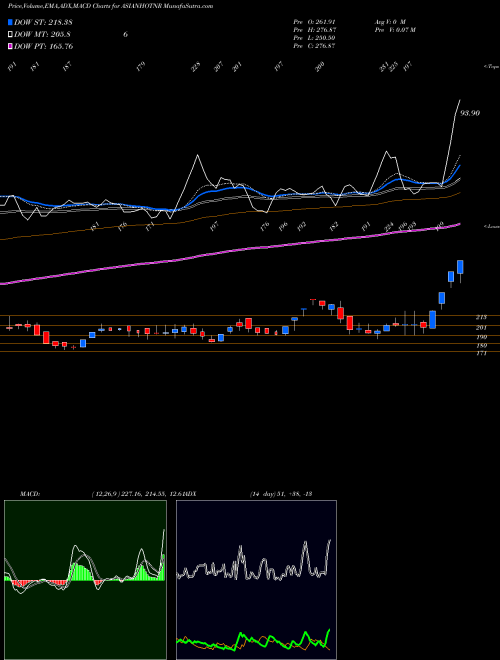
Task: Click the thick green DI line in ADX panel
Action: point(254,640)
